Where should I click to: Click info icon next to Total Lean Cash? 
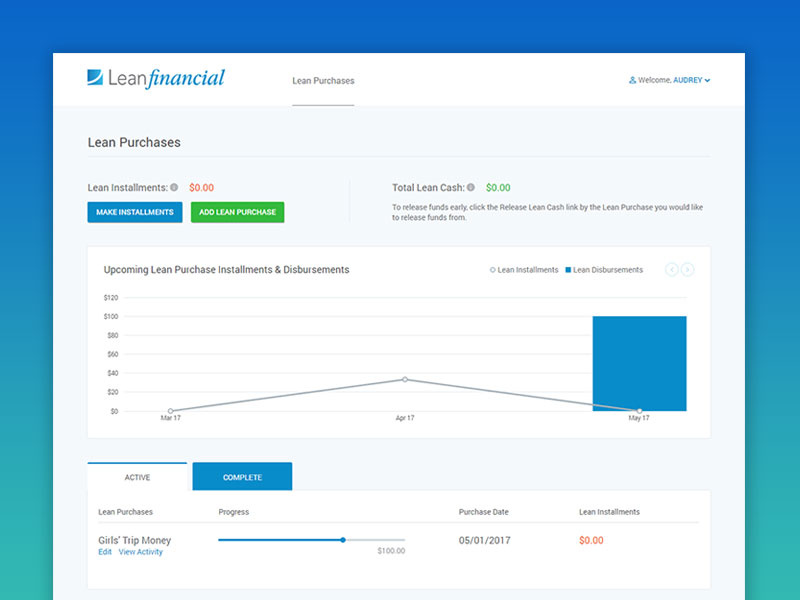click(471, 187)
